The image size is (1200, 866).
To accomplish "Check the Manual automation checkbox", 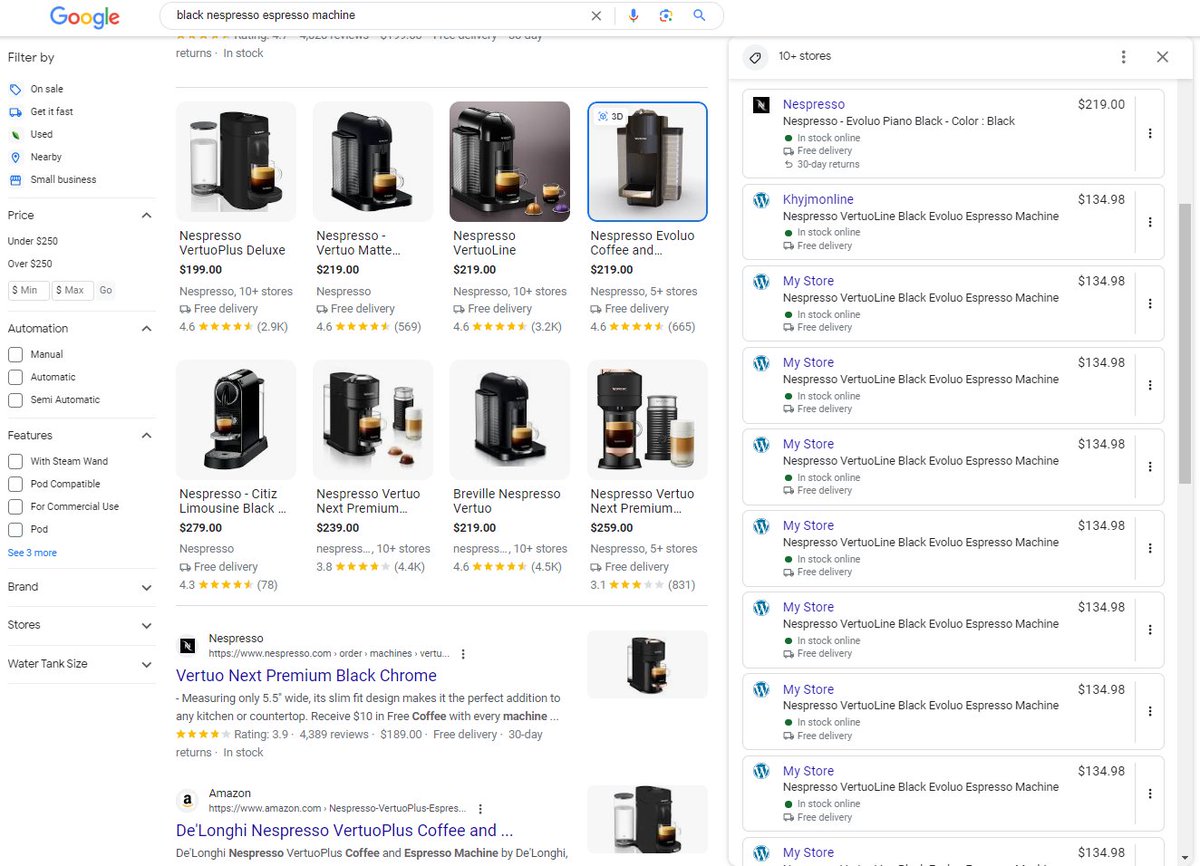I will point(14,353).
